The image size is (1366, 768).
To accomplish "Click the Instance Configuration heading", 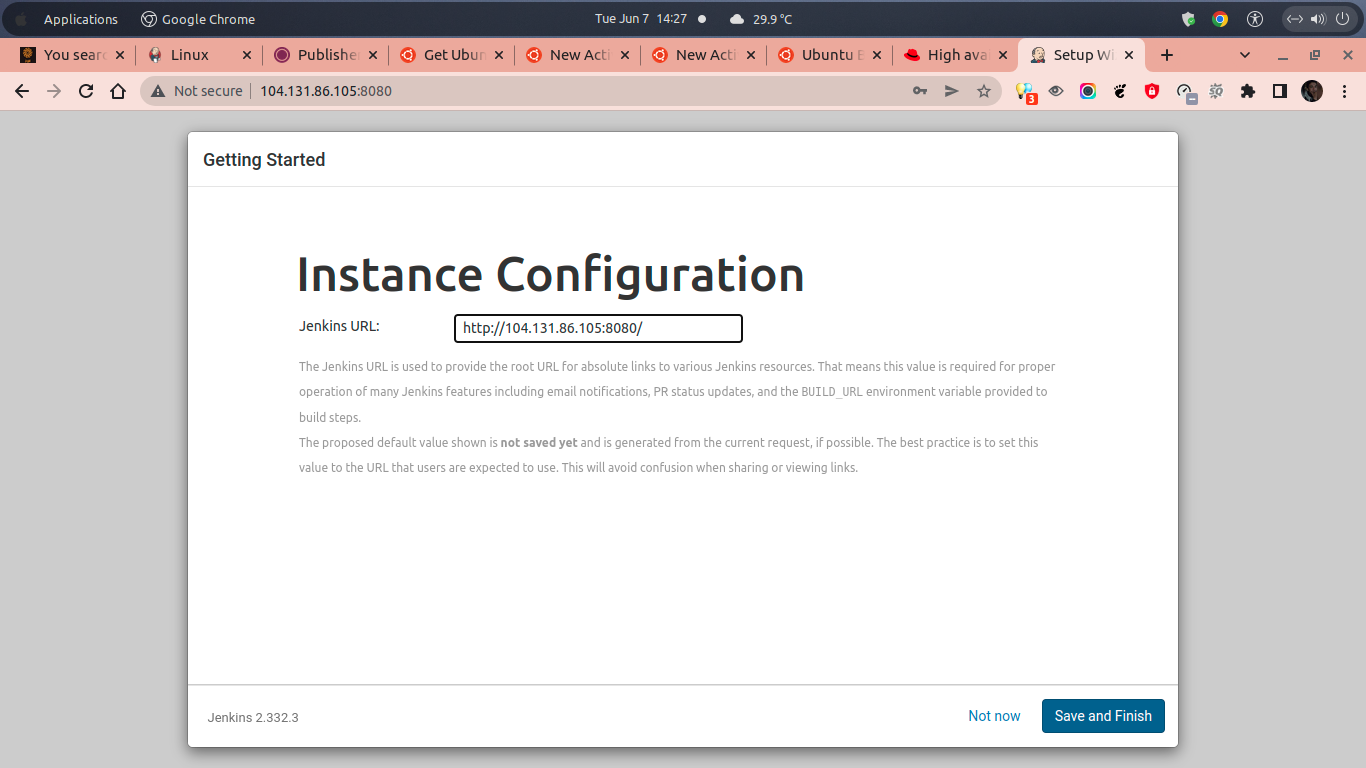I will point(551,275).
